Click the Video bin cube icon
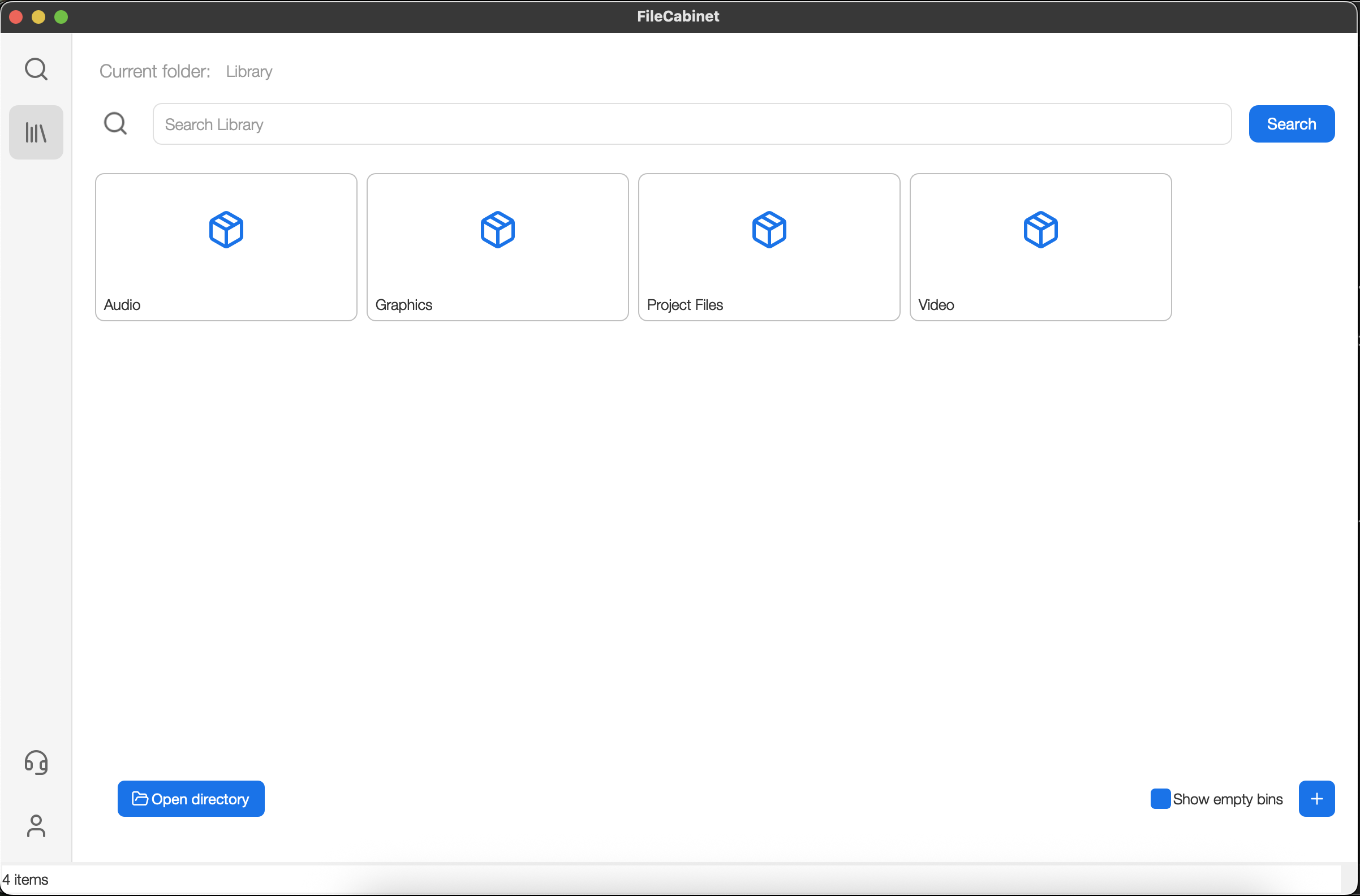 (1040, 230)
